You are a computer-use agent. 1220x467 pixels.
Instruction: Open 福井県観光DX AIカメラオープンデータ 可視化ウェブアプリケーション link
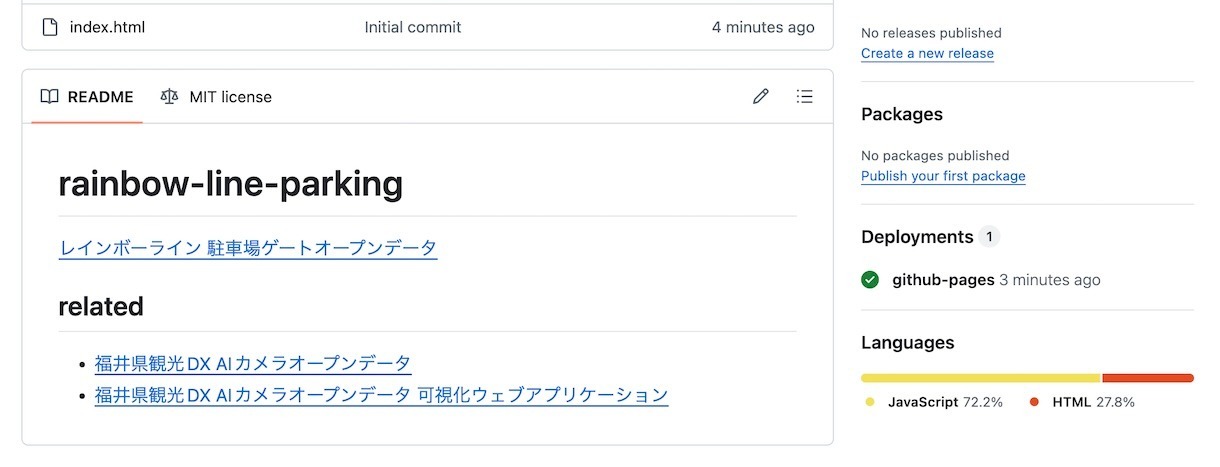coord(381,395)
